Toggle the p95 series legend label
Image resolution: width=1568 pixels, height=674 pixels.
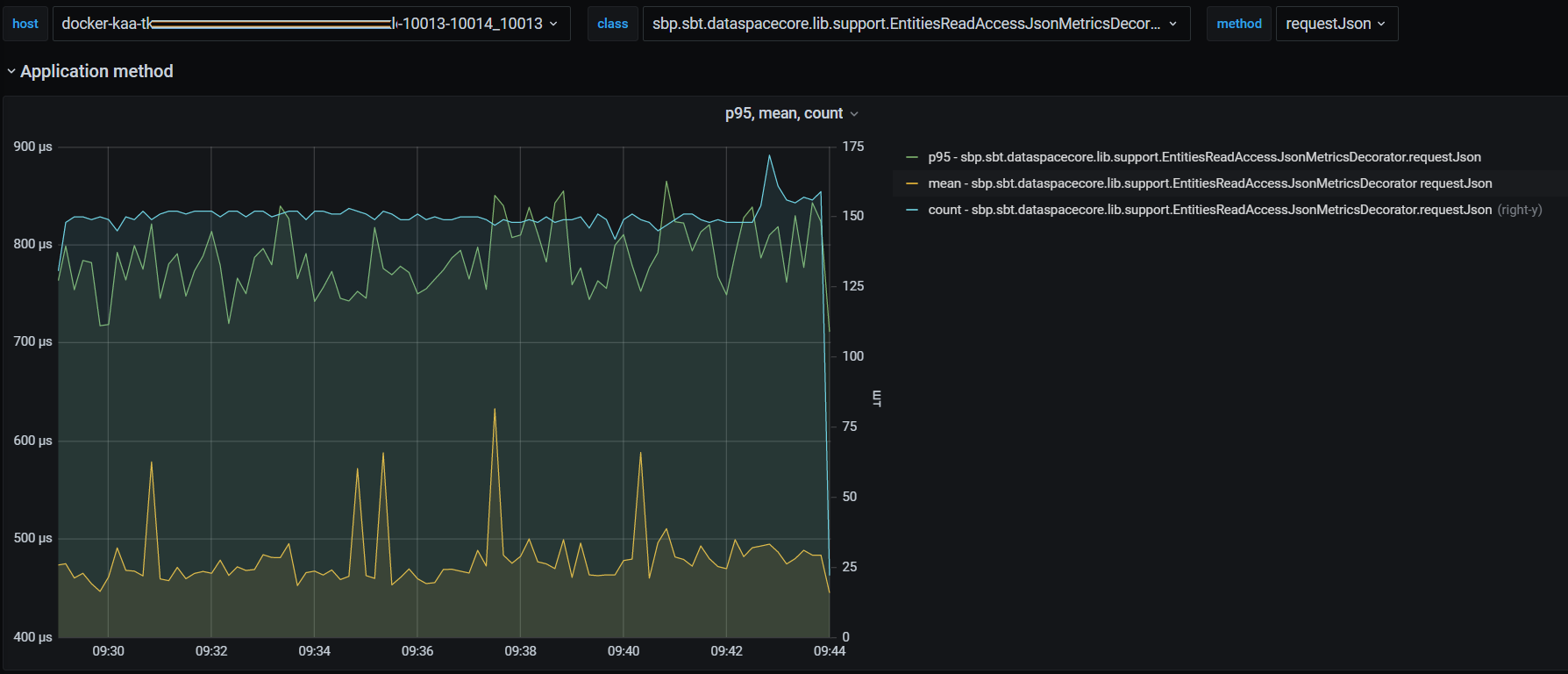pyautogui.click(x=1204, y=157)
